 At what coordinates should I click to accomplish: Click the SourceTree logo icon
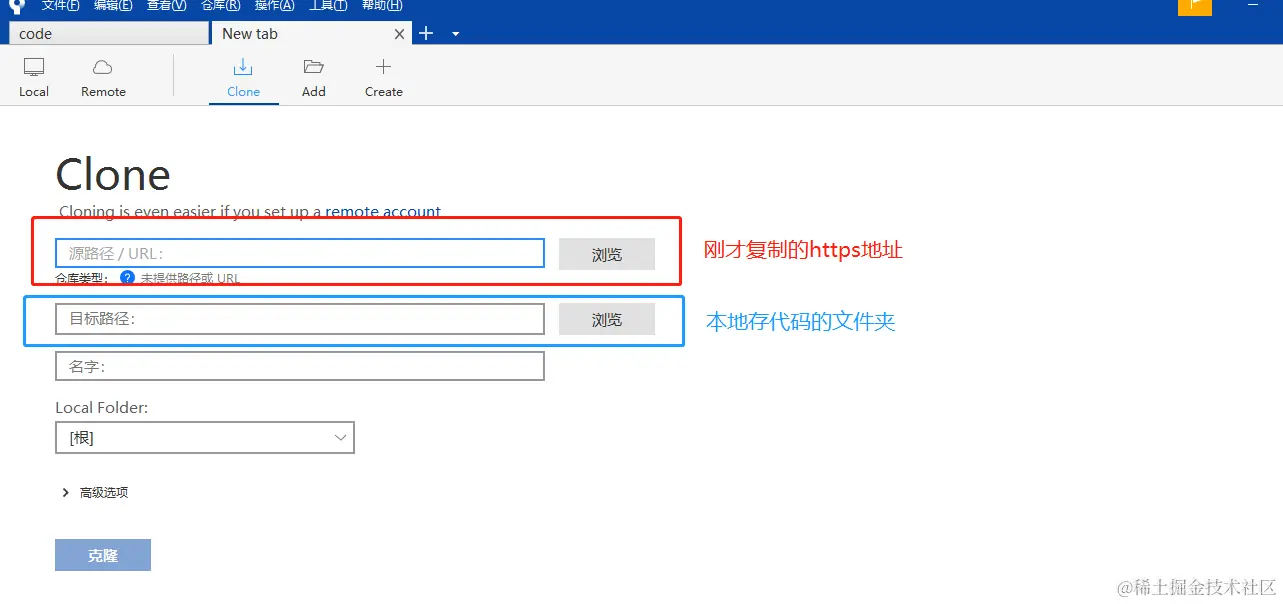click(x=16, y=5)
